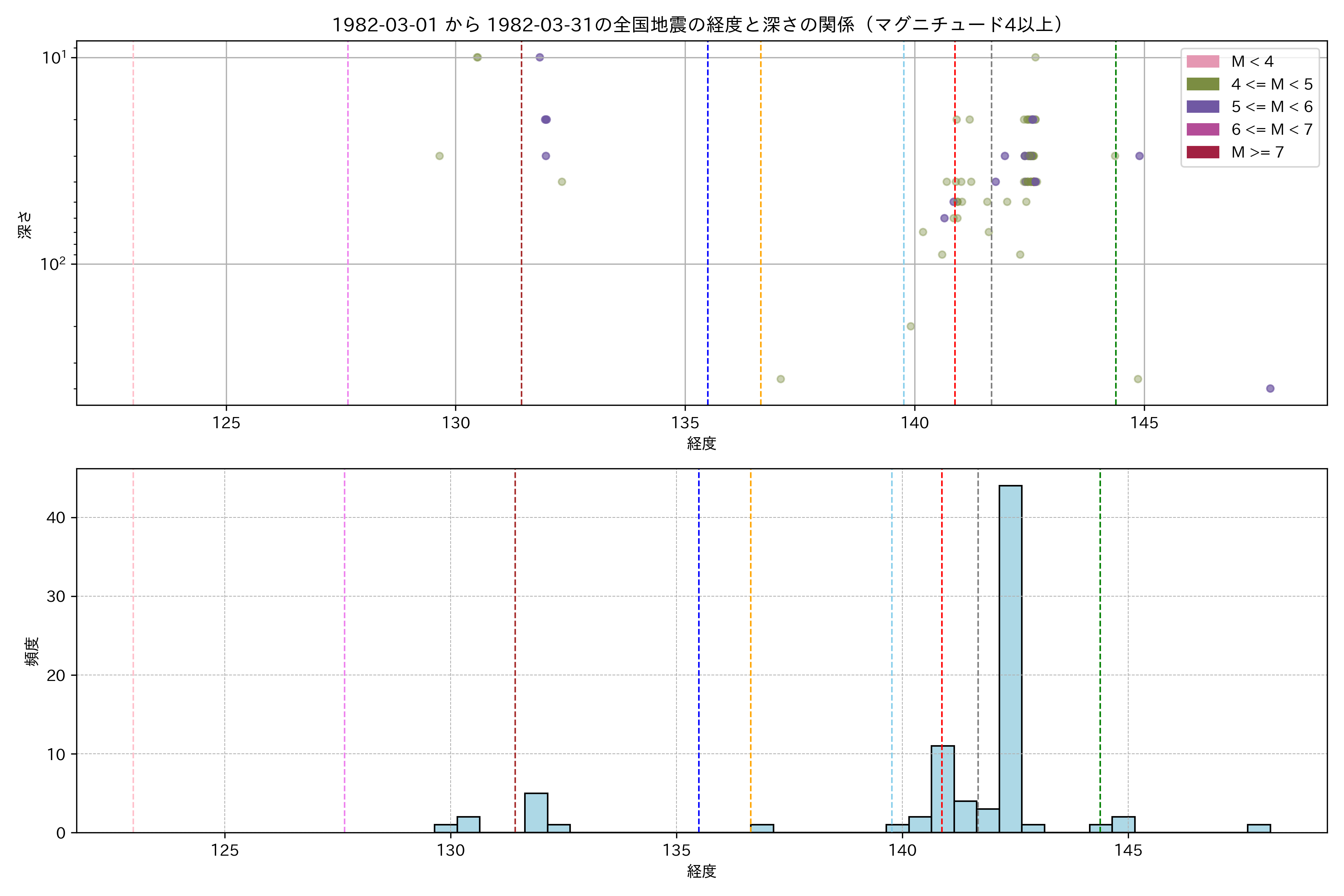Click the purple scatter point near longitude 148
Viewport: 1344px width, 896px height.
tap(1270, 389)
